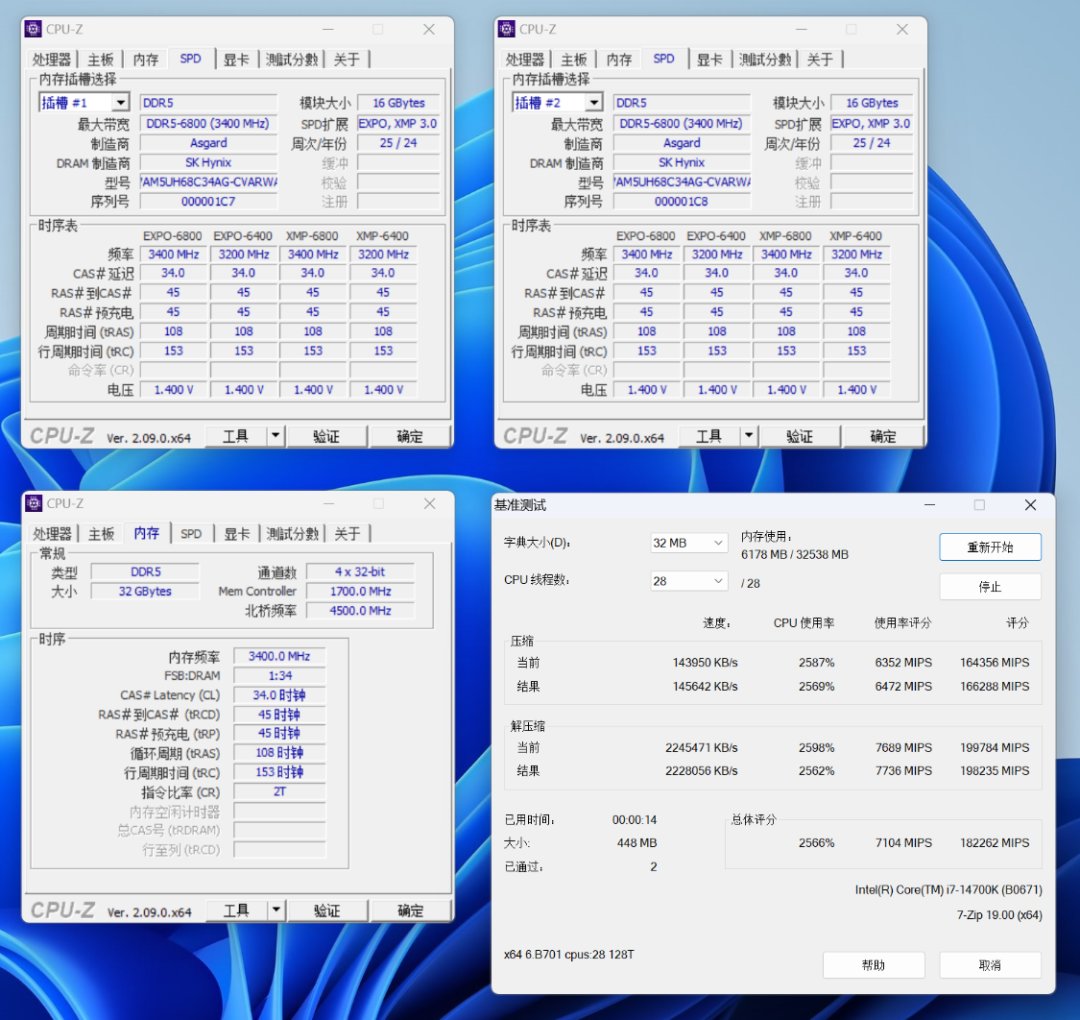1080x1020 pixels.
Task: Click serial number field 000001C7
Action: tap(208, 201)
